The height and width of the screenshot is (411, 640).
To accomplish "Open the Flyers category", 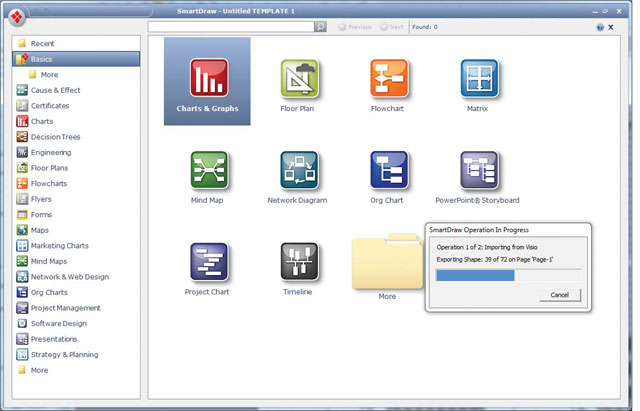I will click(x=76, y=199).
